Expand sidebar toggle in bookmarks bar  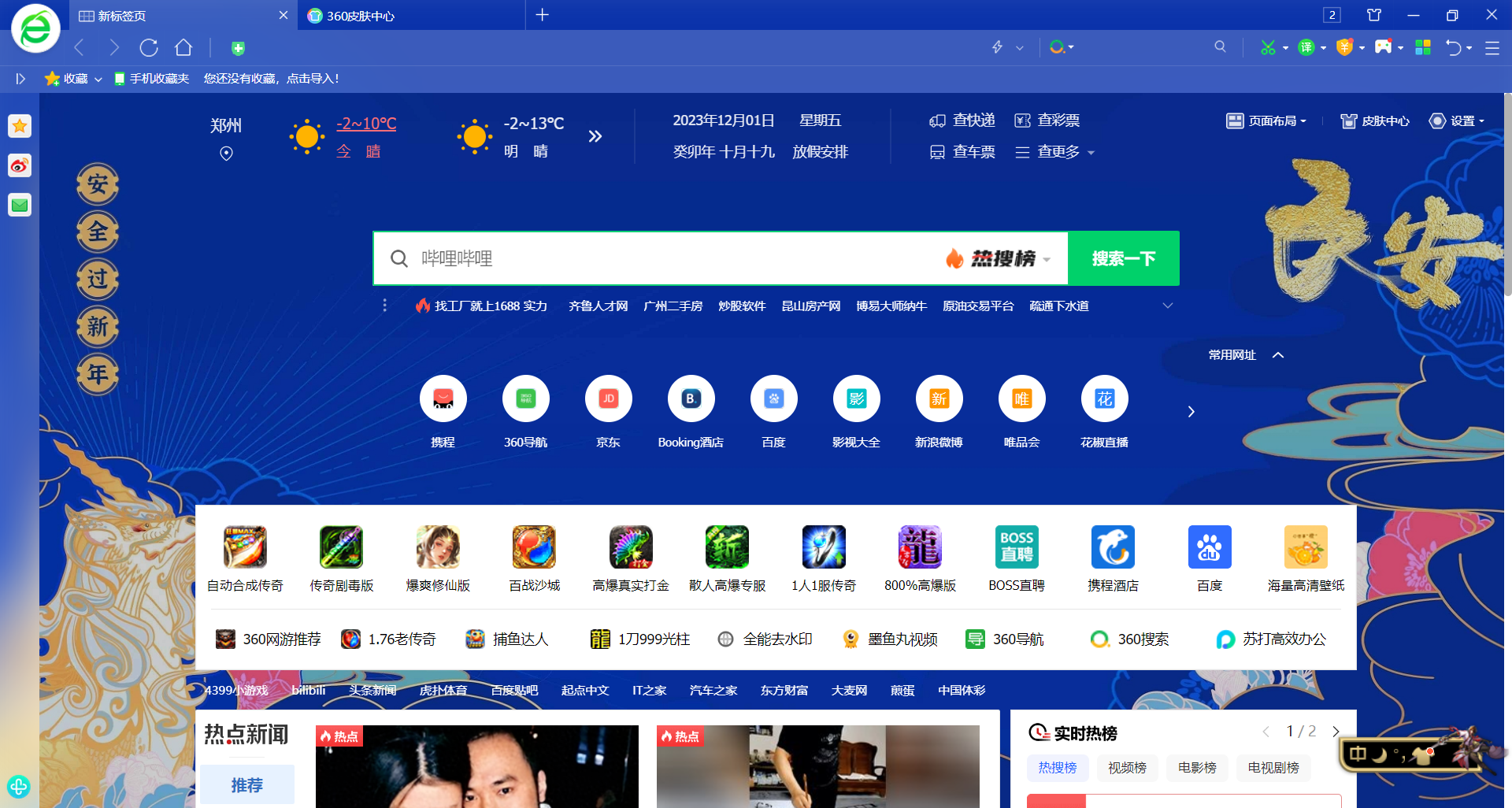20,79
